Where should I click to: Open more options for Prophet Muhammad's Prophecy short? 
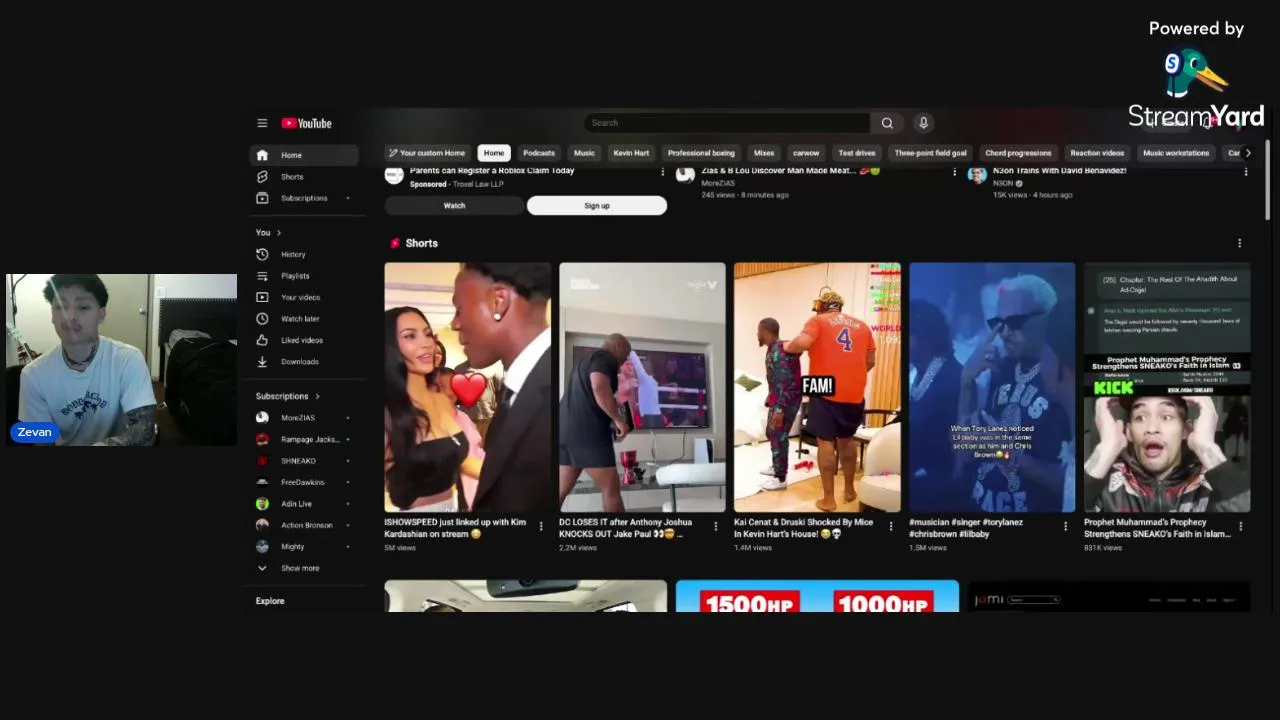pyautogui.click(x=1240, y=526)
